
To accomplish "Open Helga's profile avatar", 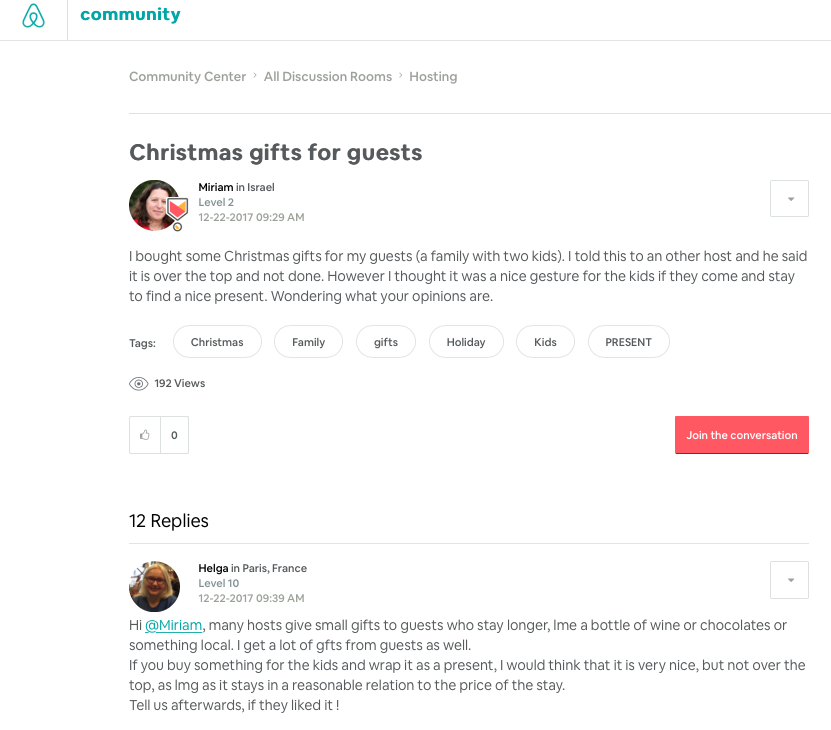I will [154, 586].
